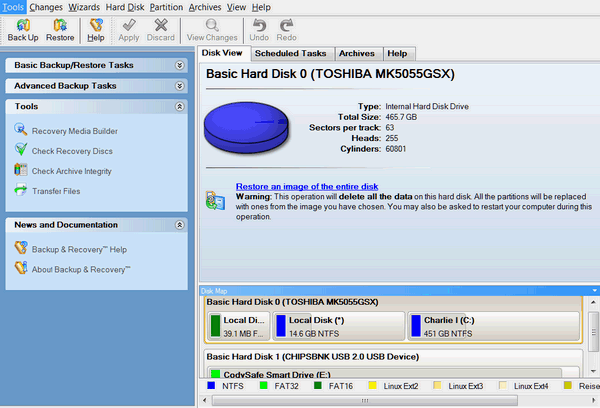Viewport: 600px width, 408px height.
Task: Click the FAT16 dark green legend swatch
Action: (318, 385)
